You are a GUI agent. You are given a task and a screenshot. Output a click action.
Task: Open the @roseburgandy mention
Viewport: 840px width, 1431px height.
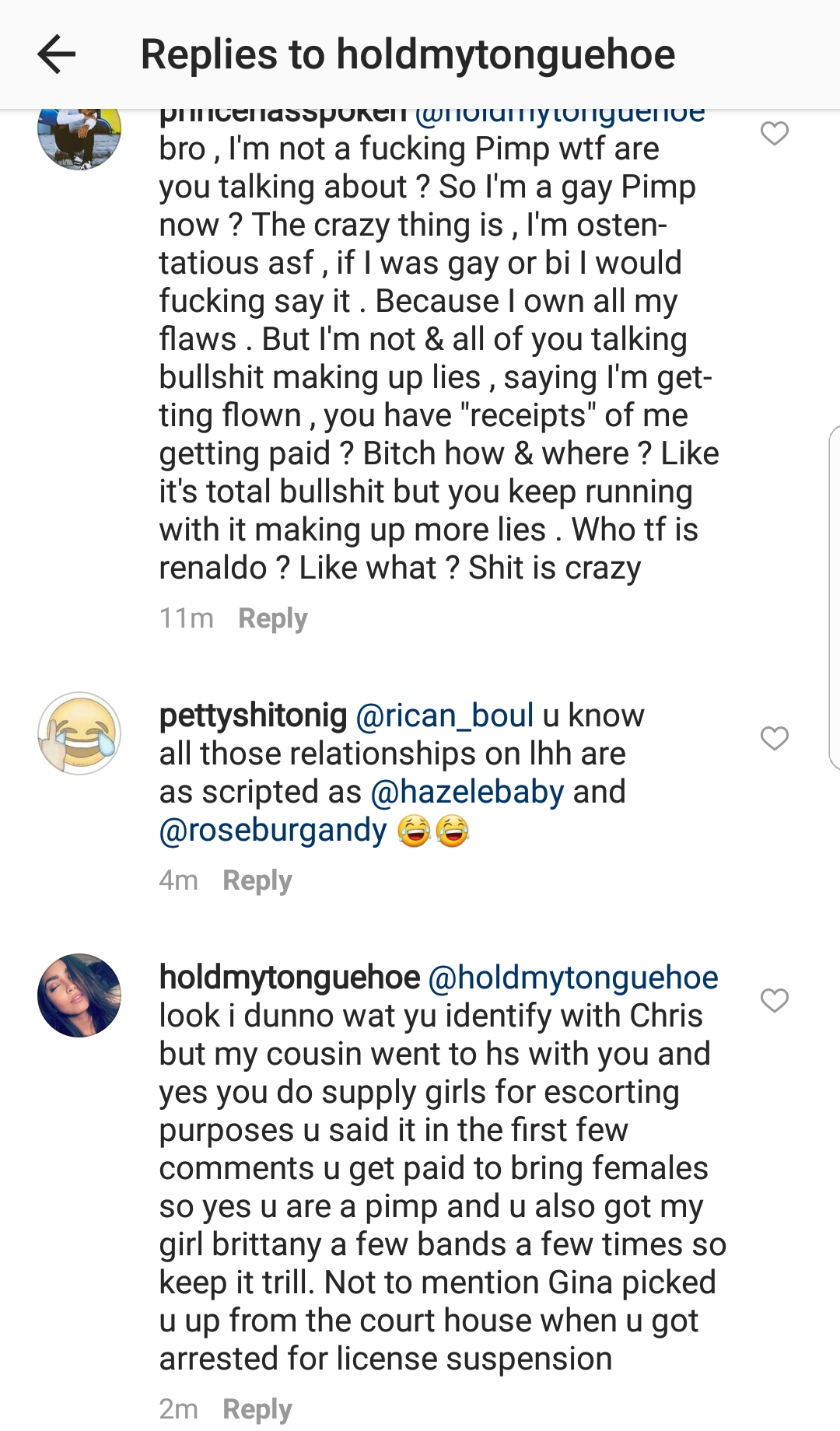point(273,831)
